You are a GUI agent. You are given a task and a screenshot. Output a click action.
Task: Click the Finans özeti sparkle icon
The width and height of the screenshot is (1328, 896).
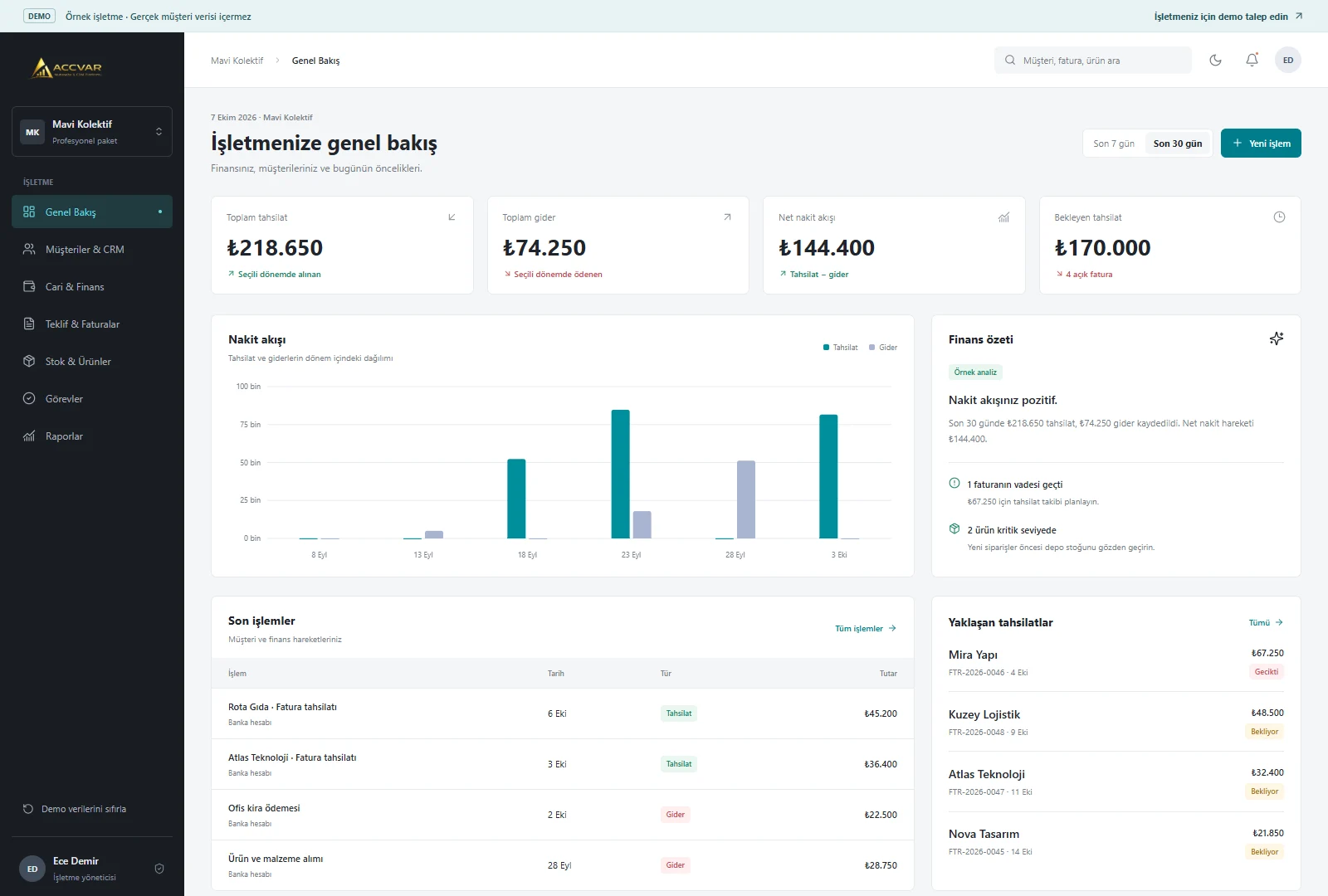1277,338
